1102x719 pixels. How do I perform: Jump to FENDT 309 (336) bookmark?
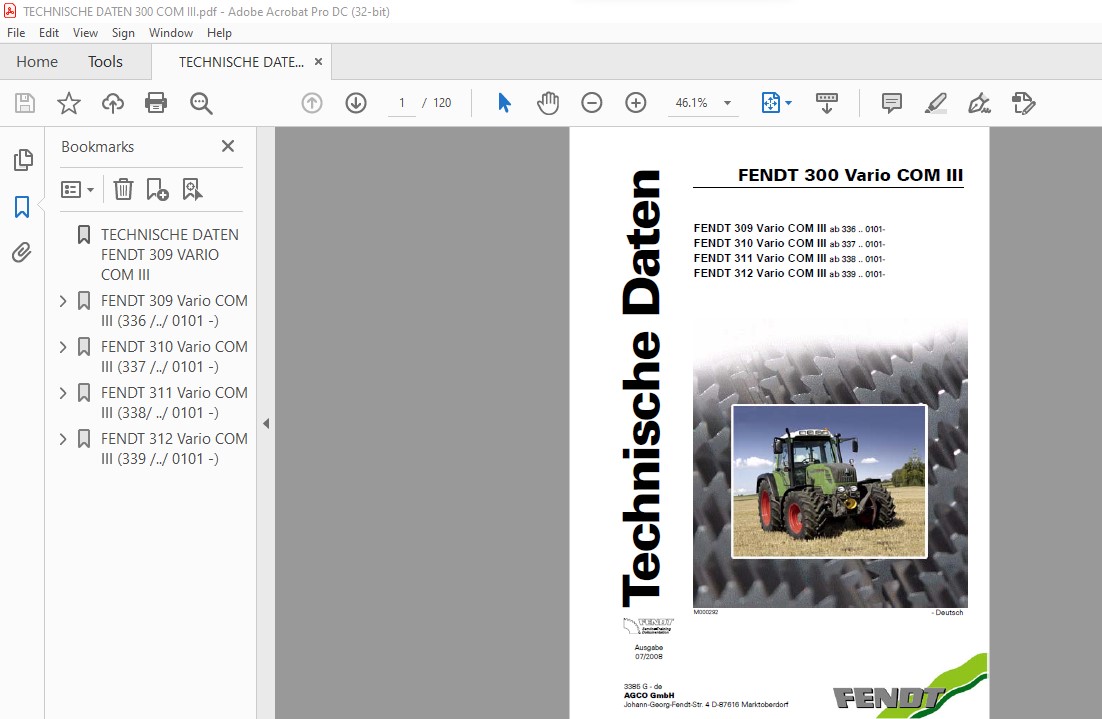(174, 311)
